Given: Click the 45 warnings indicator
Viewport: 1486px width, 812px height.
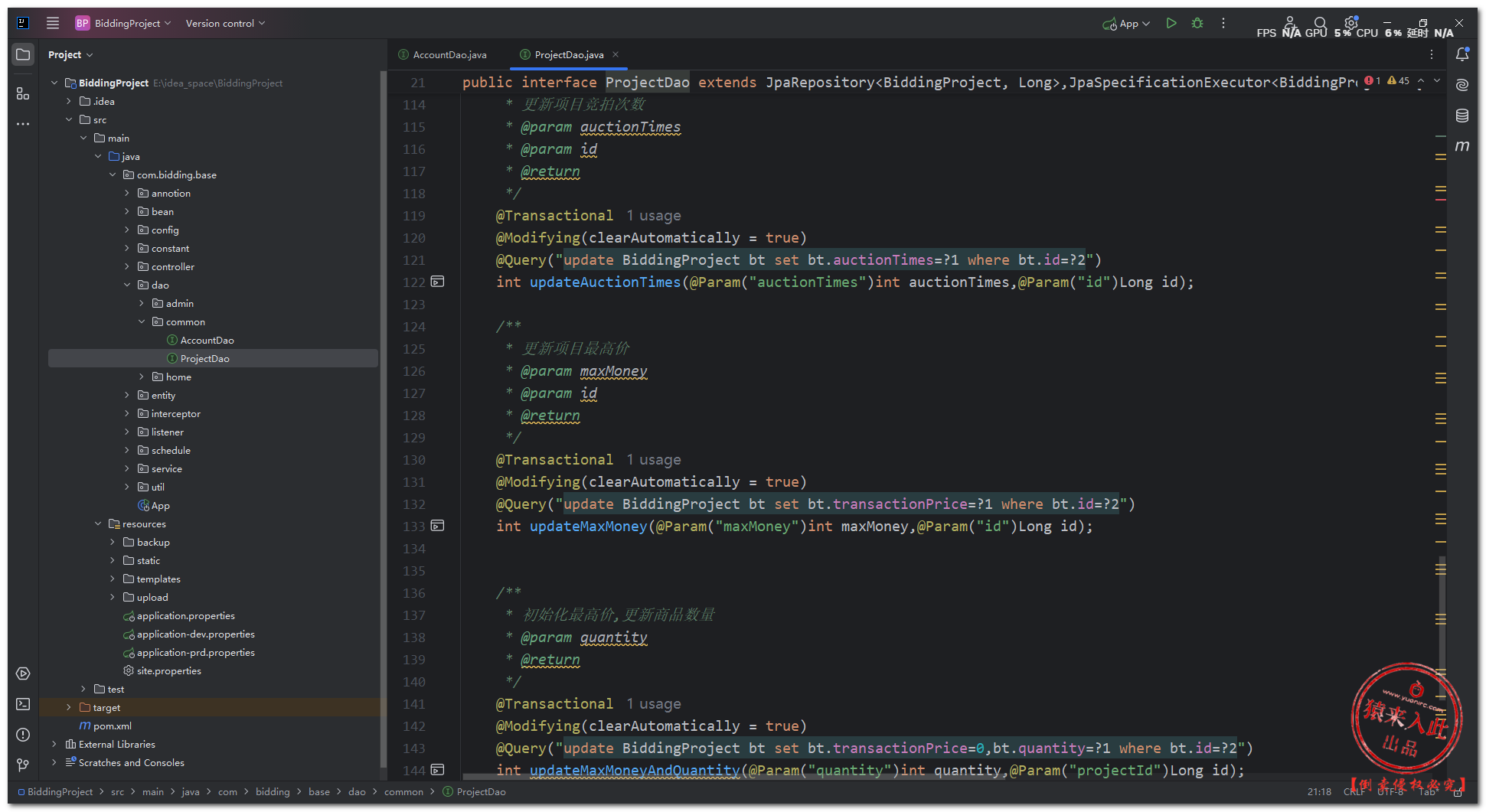Looking at the screenshot, I should click(1398, 81).
